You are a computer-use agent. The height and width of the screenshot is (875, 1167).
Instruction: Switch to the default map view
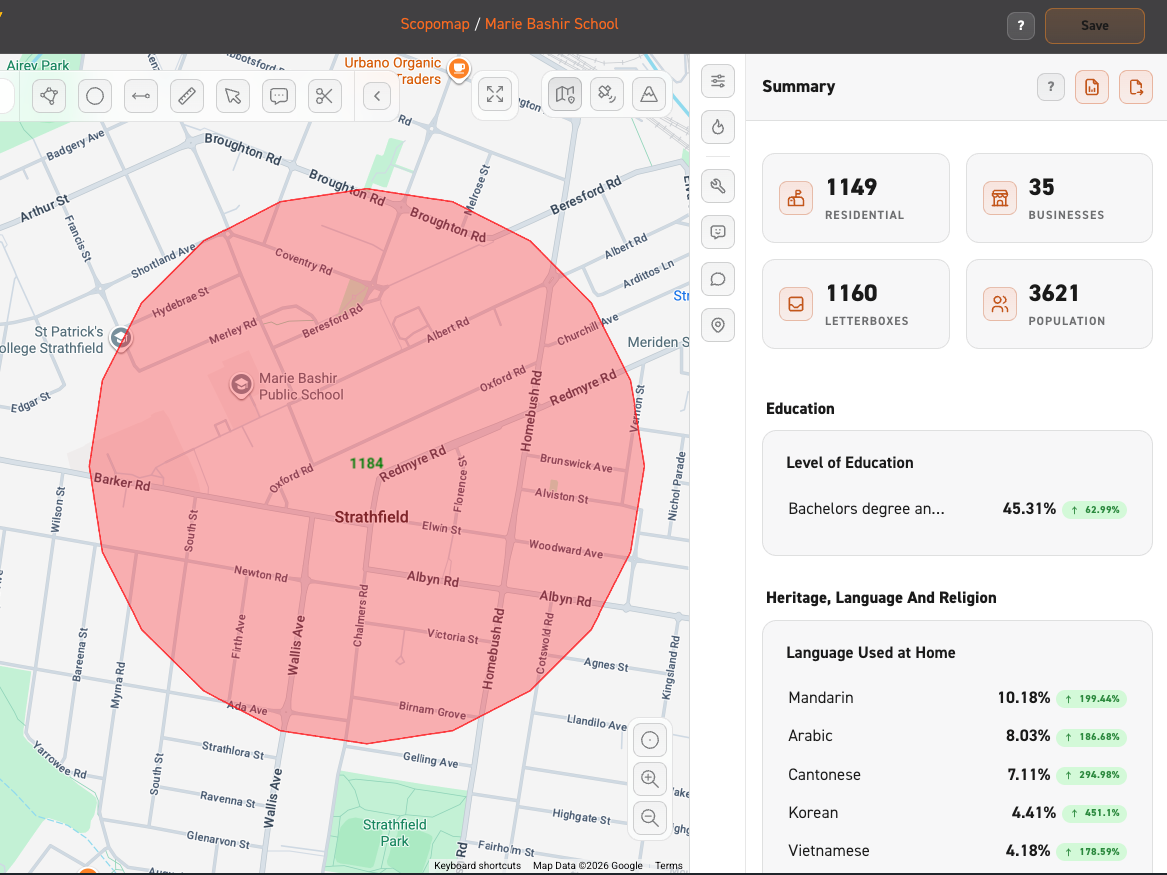tap(566, 94)
